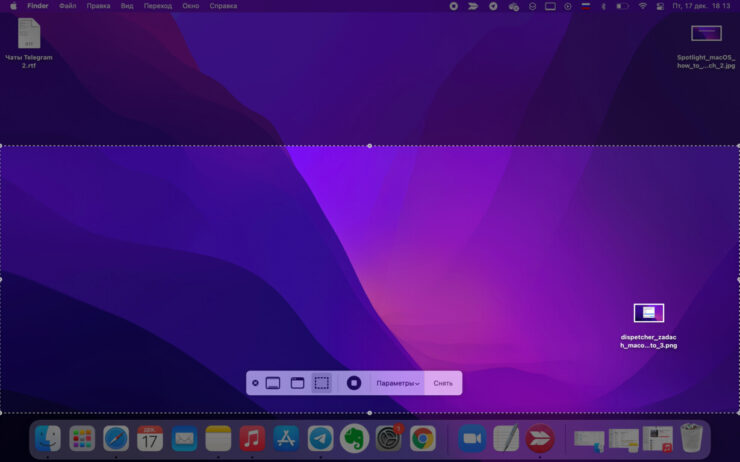This screenshot has height=462, width=740.
Task: Open Telegram from the Dock
Action: click(x=320, y=438)
